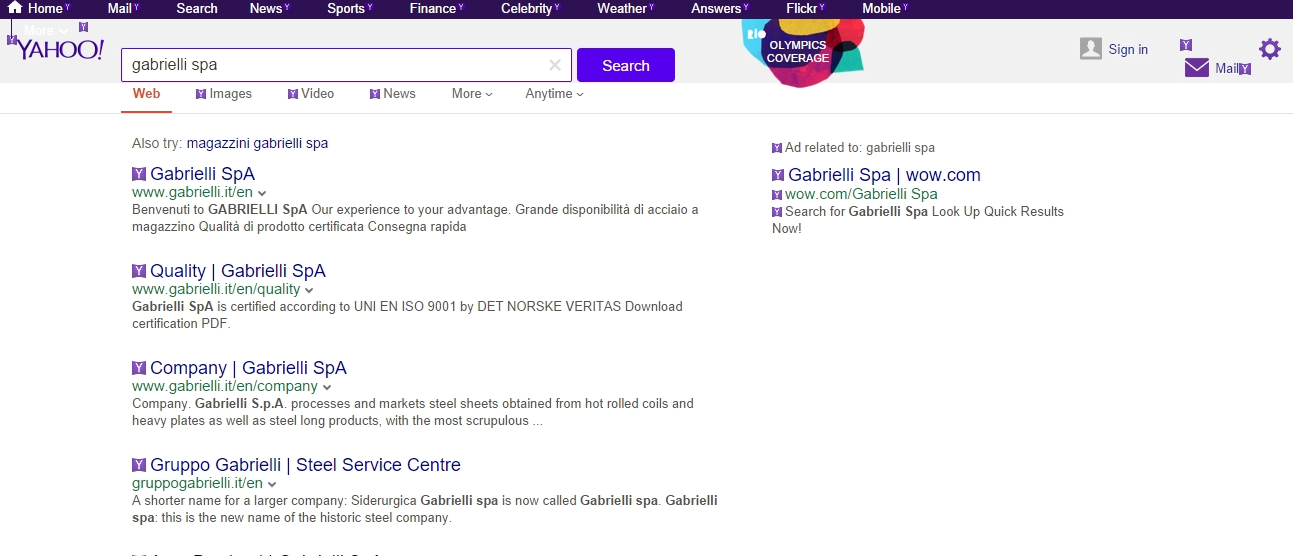Screen dimensions: 1293x556
Task: Click the www.gabrielli.it/en/quality green URL
Action: pyautogui.click(x=216, y=290)
